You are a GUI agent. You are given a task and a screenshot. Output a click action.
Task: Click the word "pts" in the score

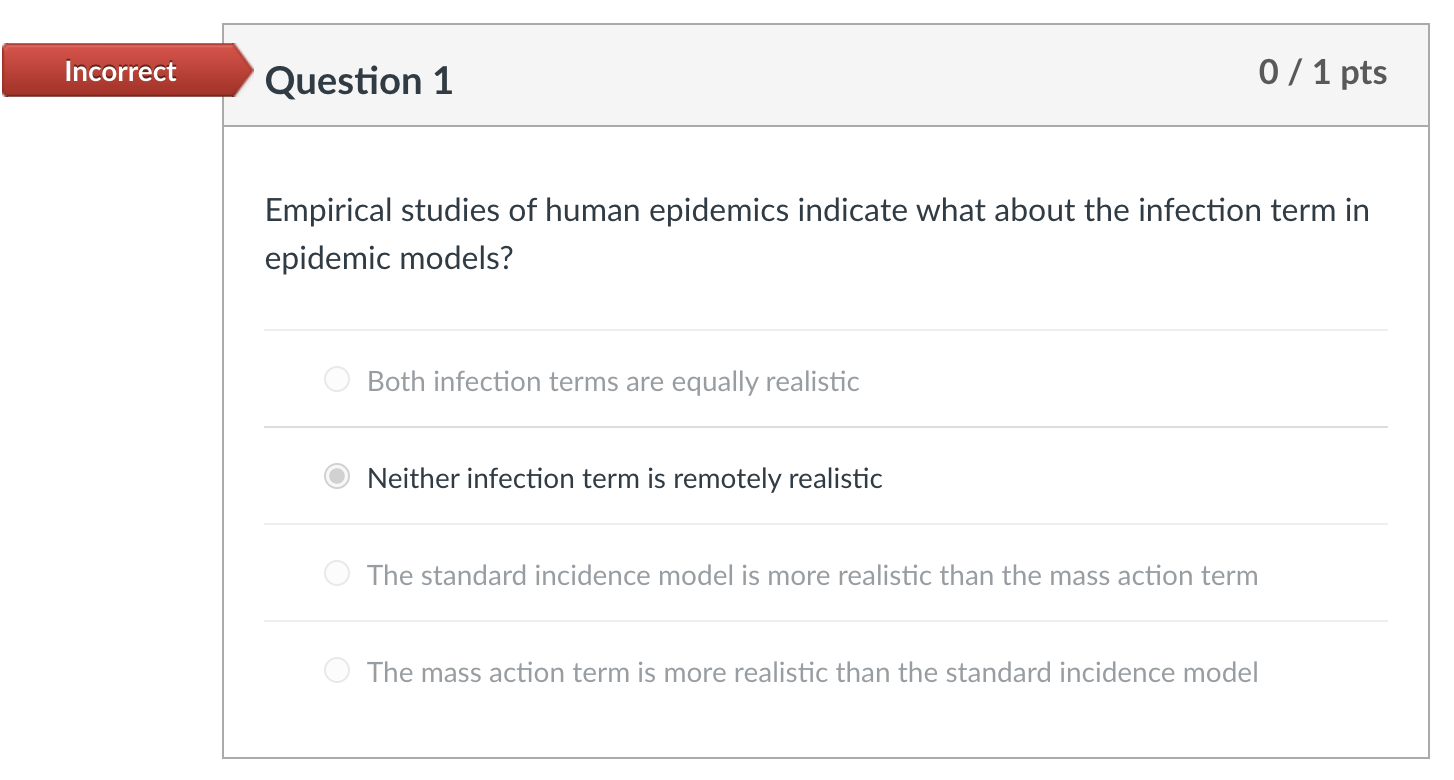pos(1363,73)
